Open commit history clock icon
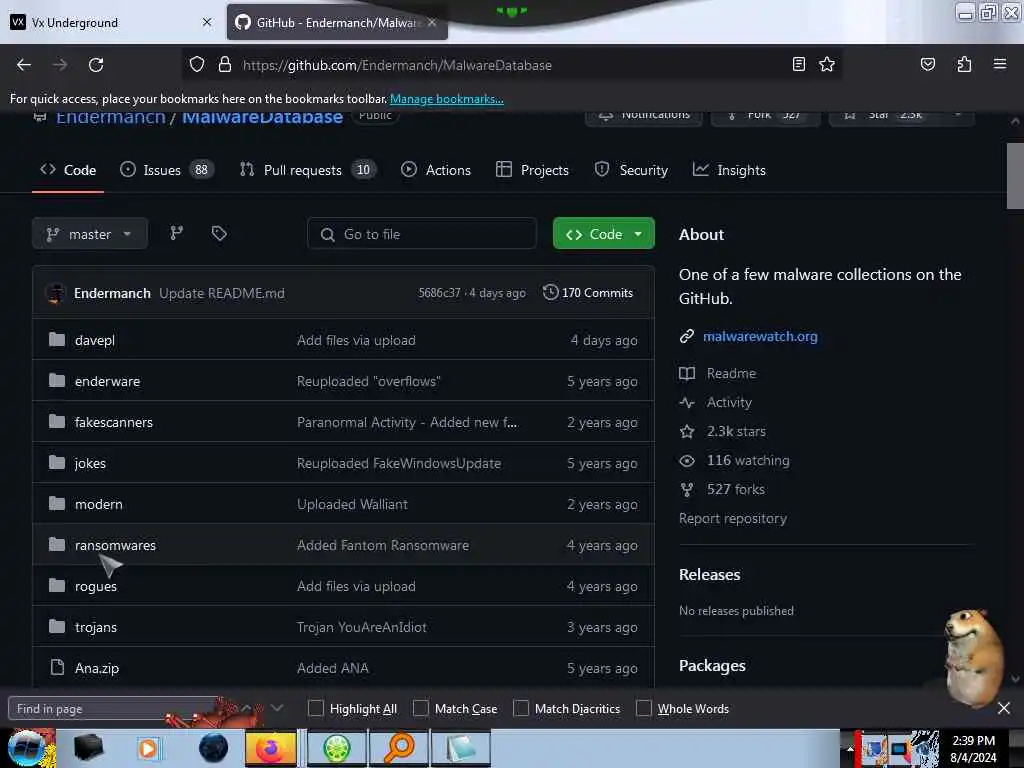This screenshot has height=768, width=1024. (551, 293)
